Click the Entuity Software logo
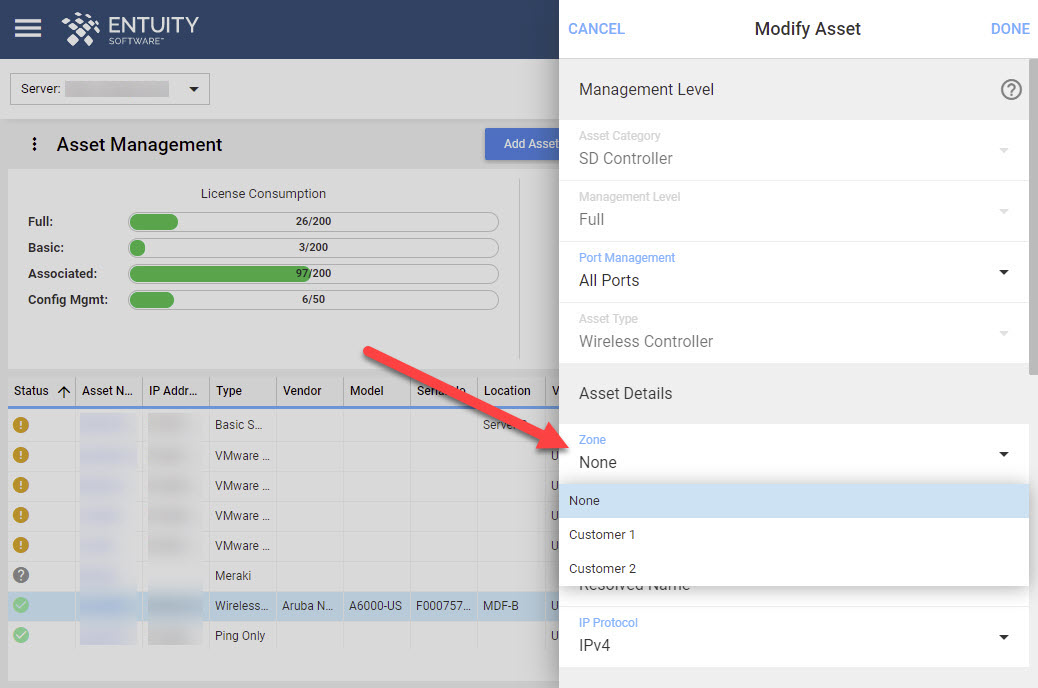Screen dimensions: 1038x688 tap(130, 28)
